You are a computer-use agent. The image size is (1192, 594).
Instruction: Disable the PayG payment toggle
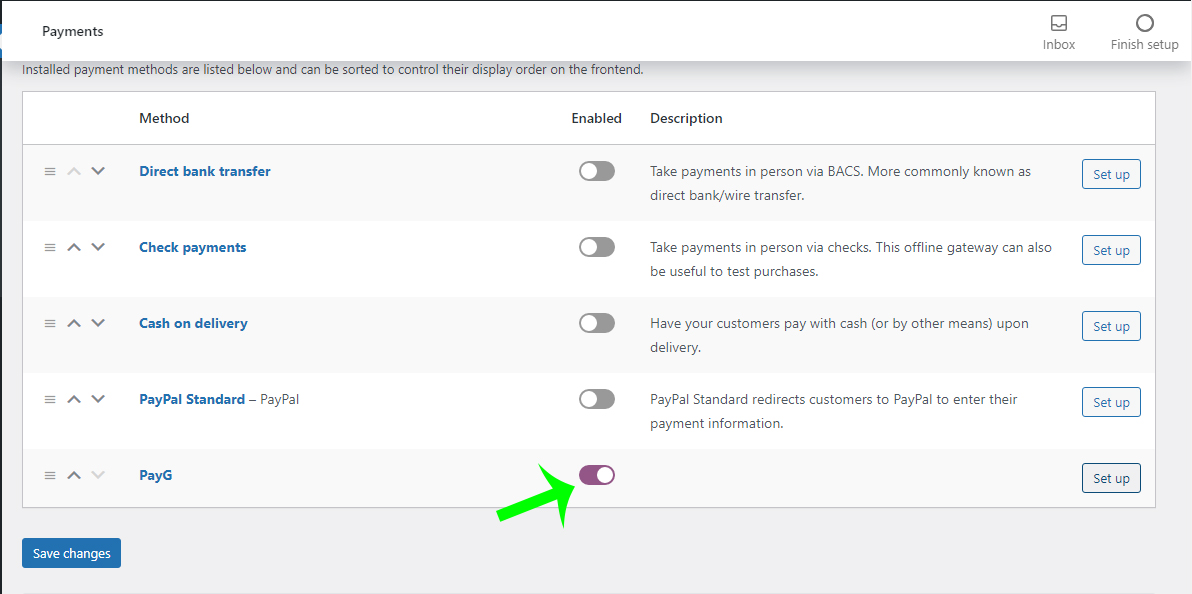point(597,475)
